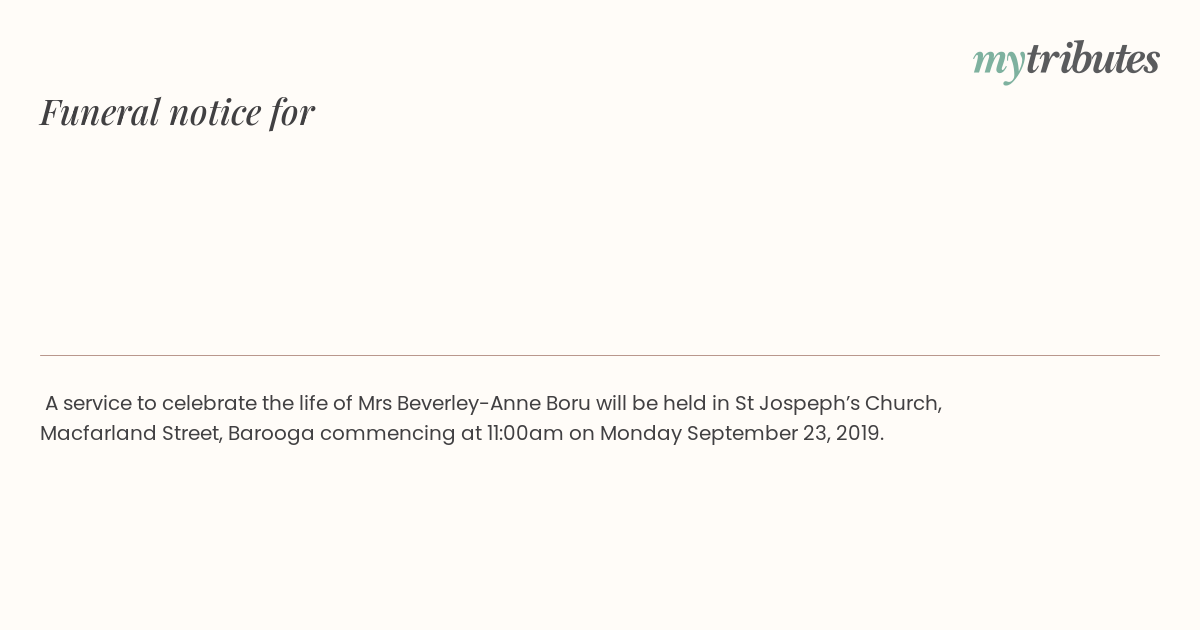Click the word "tributes" in the logo

(1093, 58)
